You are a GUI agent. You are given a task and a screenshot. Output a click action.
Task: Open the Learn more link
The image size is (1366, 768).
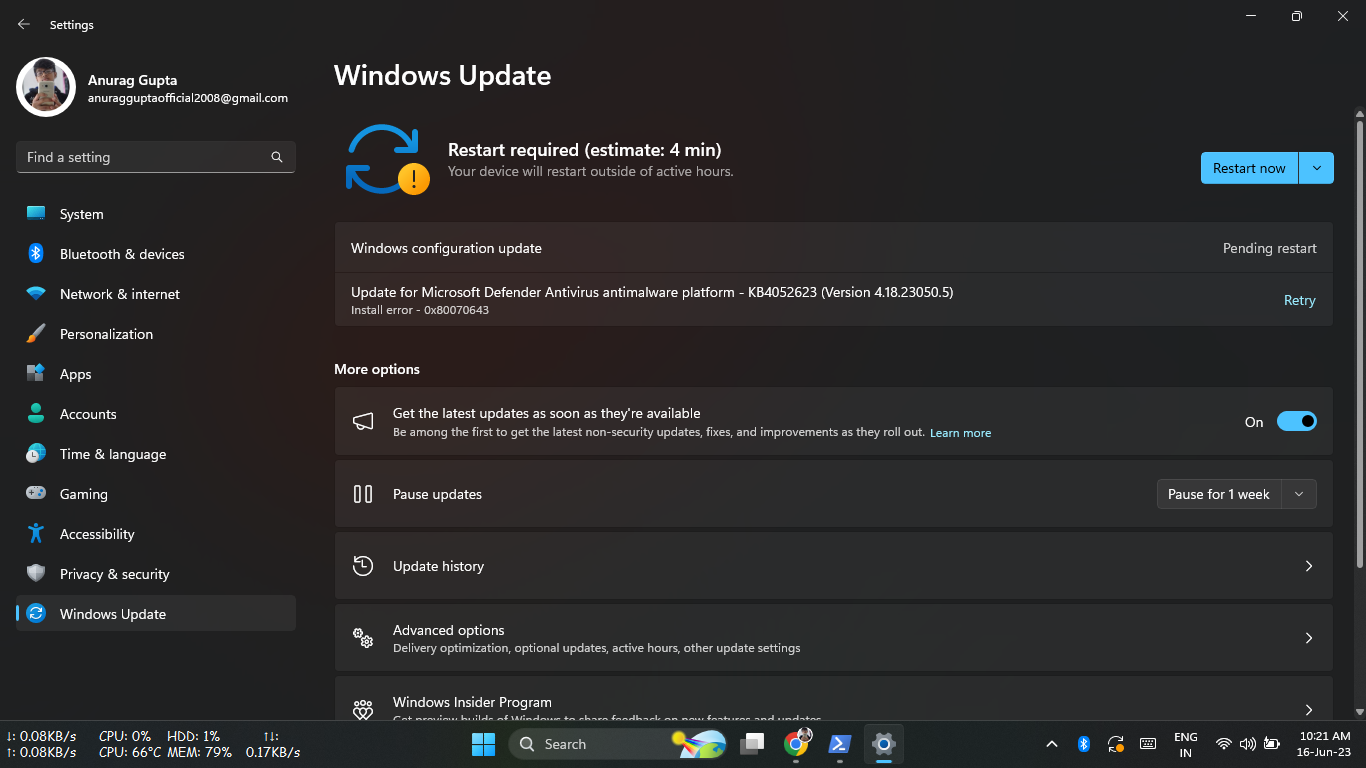(960, 433)
